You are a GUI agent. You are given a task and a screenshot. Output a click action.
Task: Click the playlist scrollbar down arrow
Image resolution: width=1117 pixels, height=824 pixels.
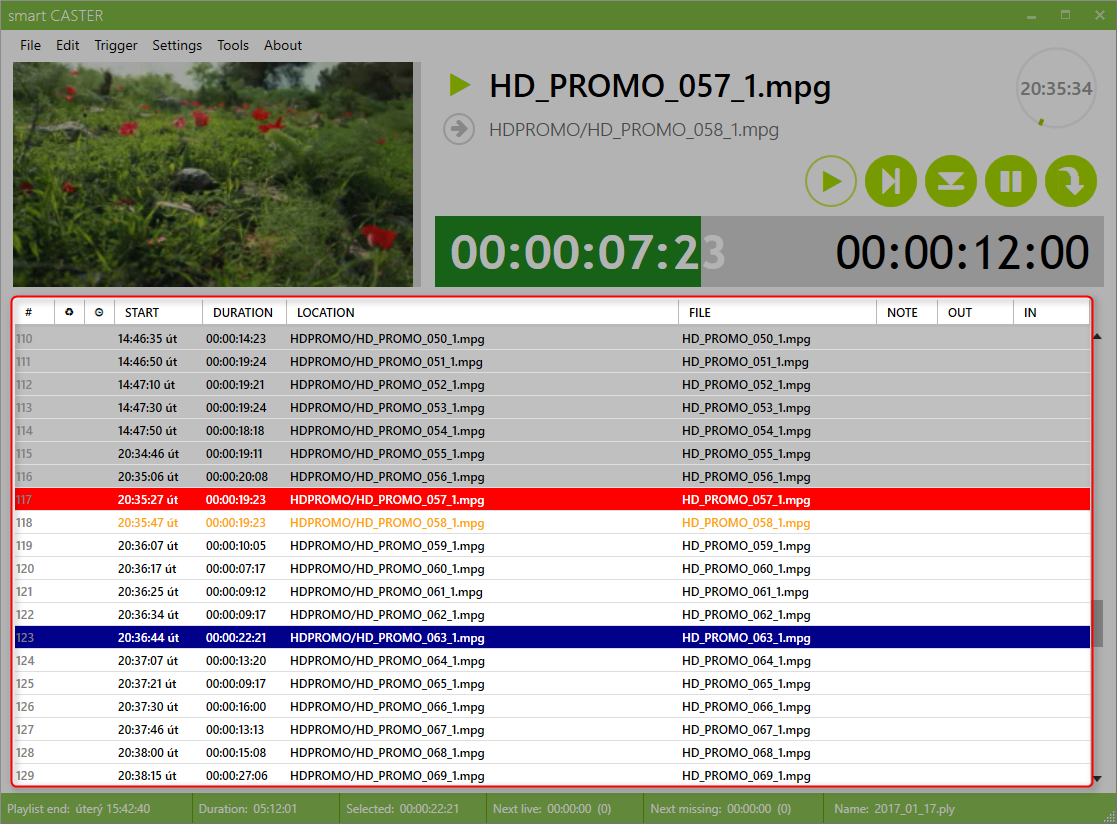pyautogui.click(x=1098, y=778)
